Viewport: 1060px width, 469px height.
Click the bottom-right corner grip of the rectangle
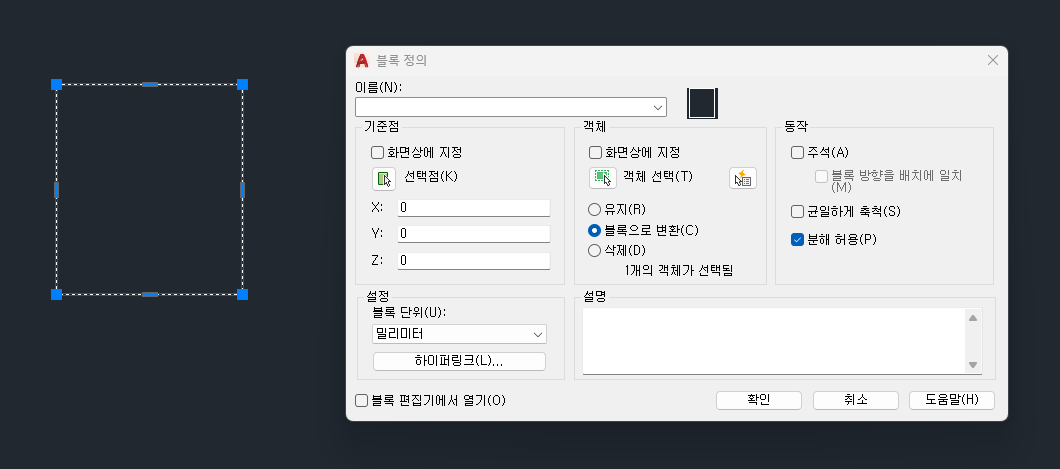point(243,295)
